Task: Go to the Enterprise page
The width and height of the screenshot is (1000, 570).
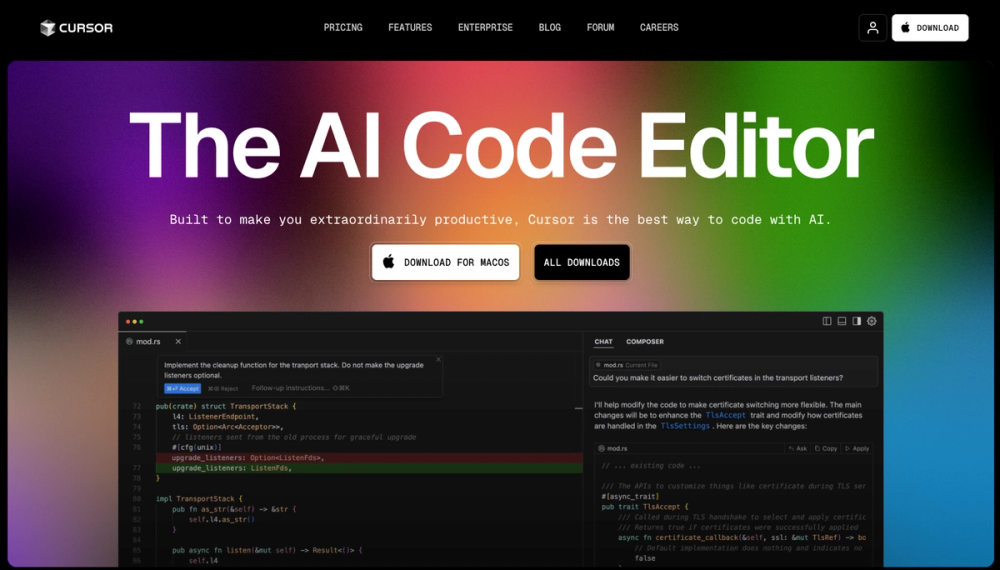Action: point(485,27)
